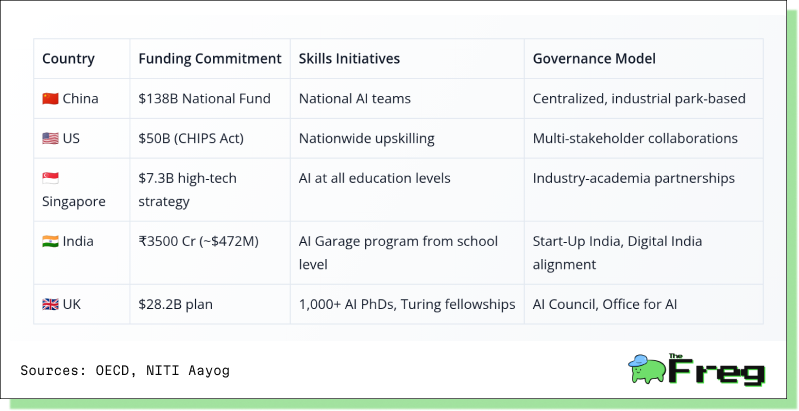Click the ₹3500 Cr funding cell

[x=210, y=253]
